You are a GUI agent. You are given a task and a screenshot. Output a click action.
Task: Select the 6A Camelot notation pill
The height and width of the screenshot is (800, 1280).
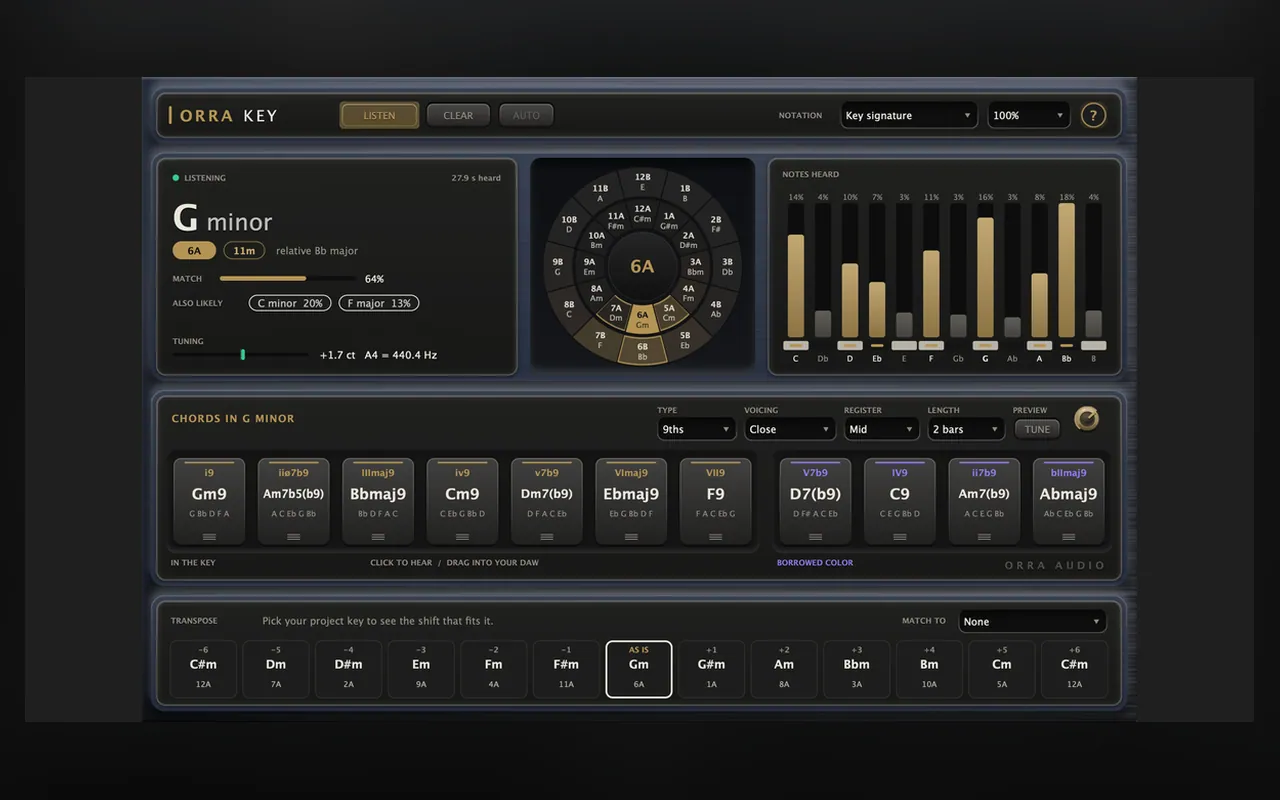194,250
